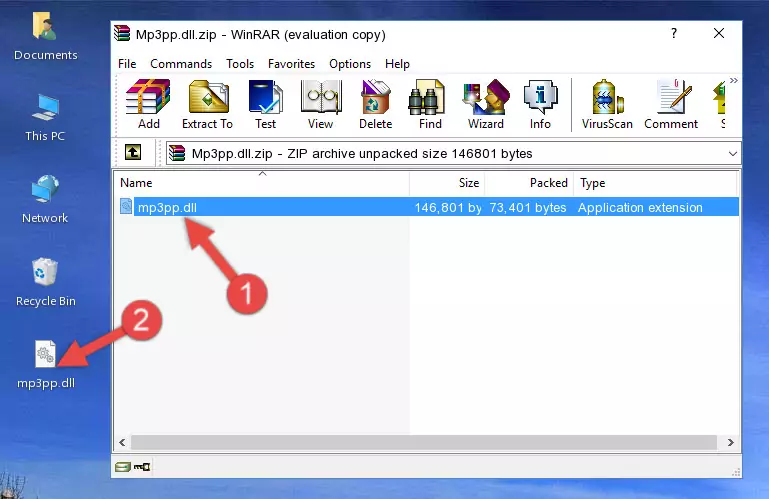The height and width of the screenshot is (499, 769).
Task: Select the Network desktop icon
Action: [x=45, y=200]
